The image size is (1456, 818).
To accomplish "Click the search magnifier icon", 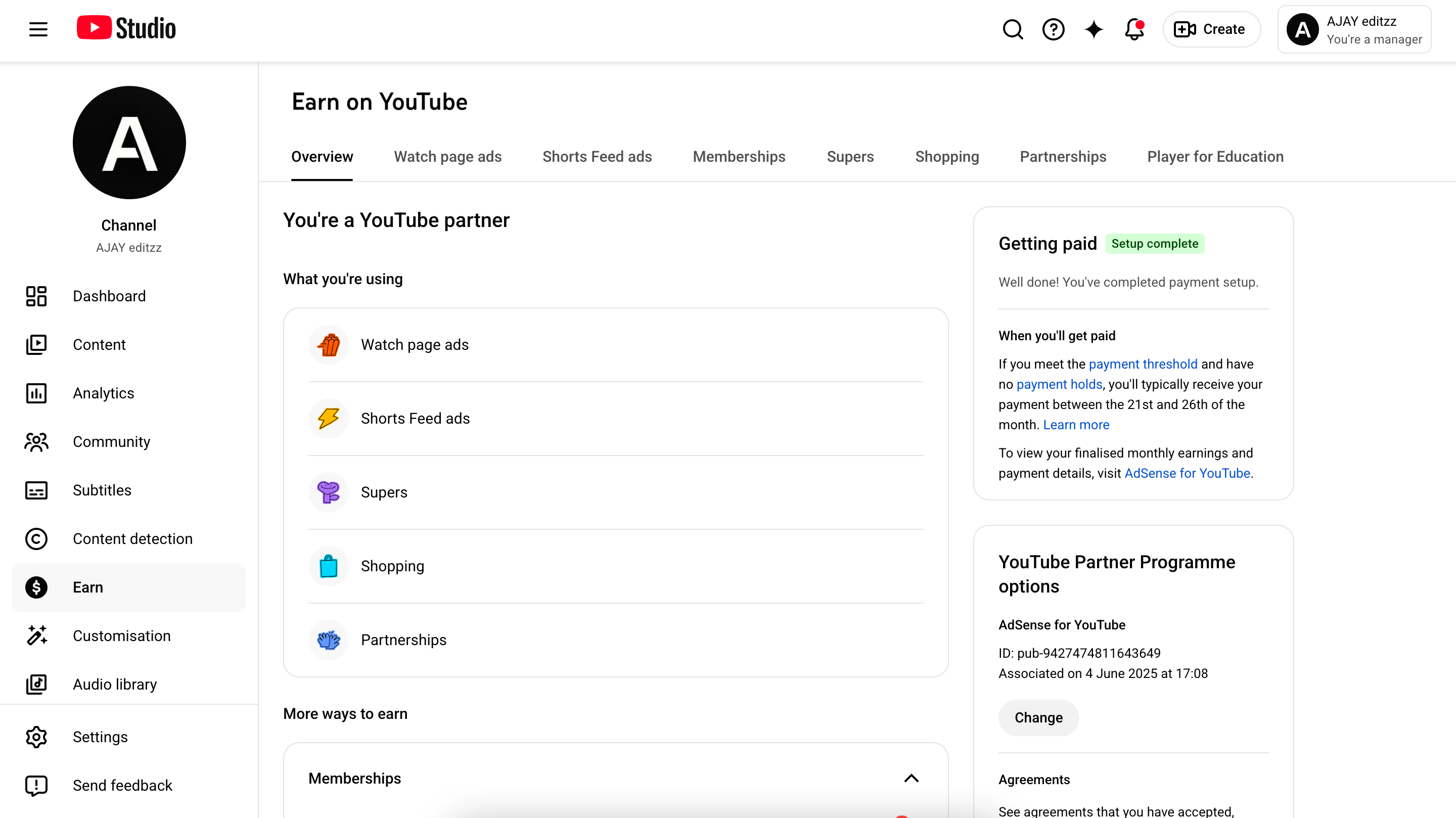I will (x=1012, y=29).
